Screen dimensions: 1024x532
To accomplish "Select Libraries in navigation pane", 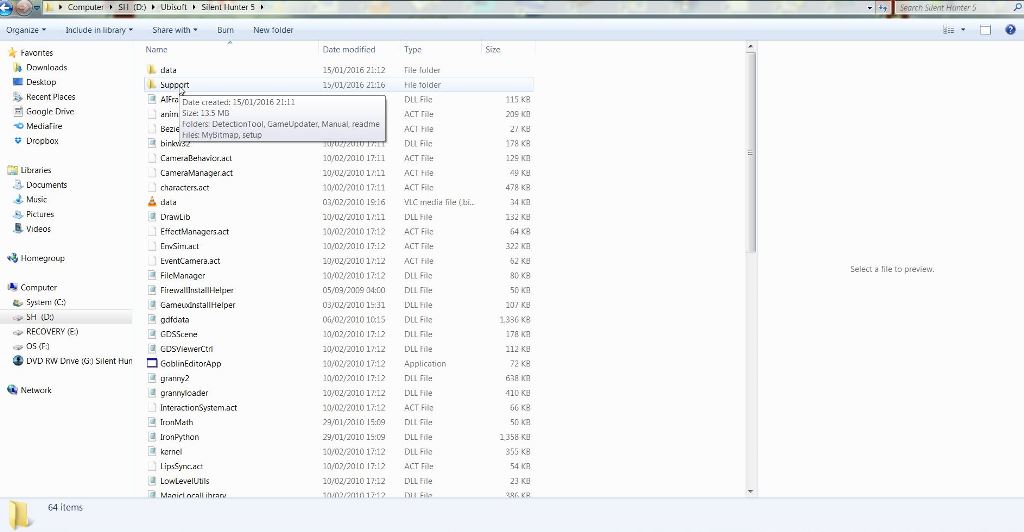I will [x=35, y=170].
